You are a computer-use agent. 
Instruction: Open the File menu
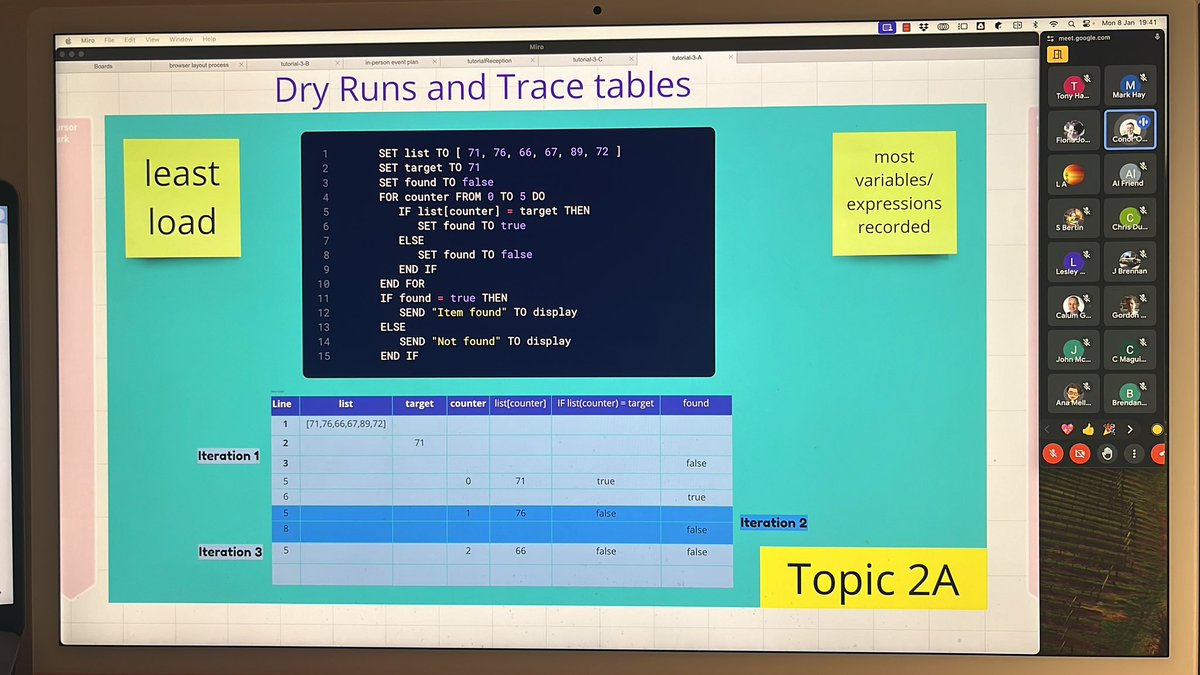point(109,40)
